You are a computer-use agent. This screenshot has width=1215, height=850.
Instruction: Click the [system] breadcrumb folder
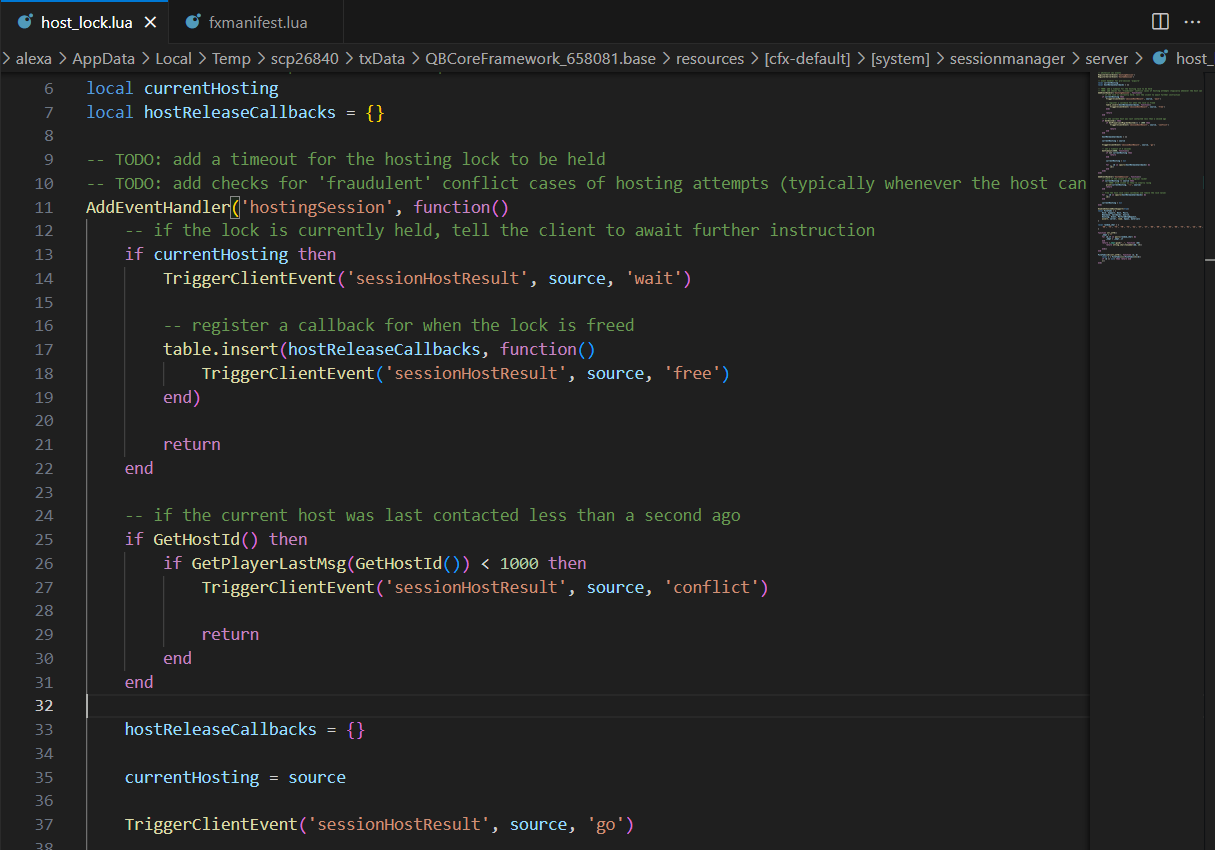pos(900,59)
